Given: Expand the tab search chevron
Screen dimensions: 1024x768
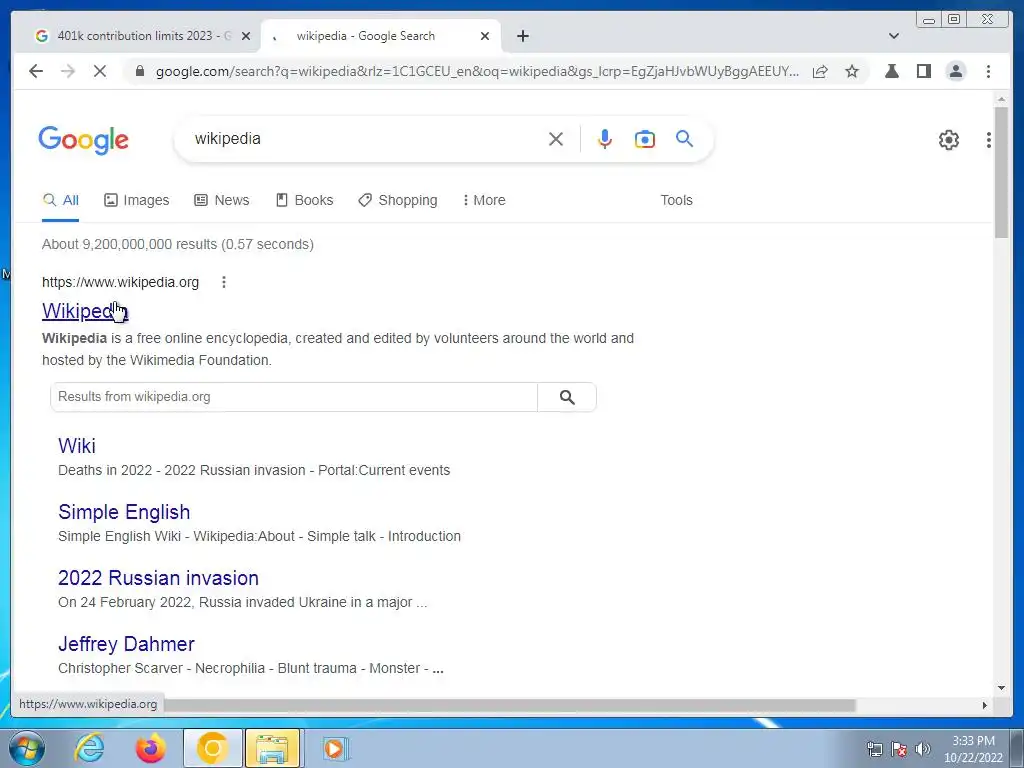Looking at the screenshot, I should point(894,36).
